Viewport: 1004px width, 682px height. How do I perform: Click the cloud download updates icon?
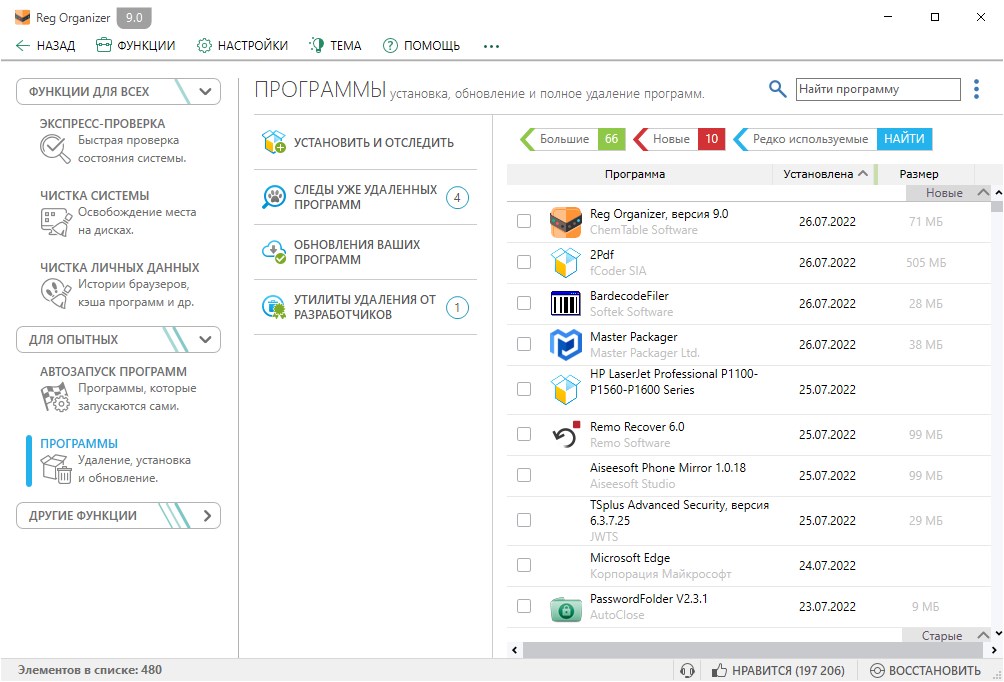pos(273,252)
